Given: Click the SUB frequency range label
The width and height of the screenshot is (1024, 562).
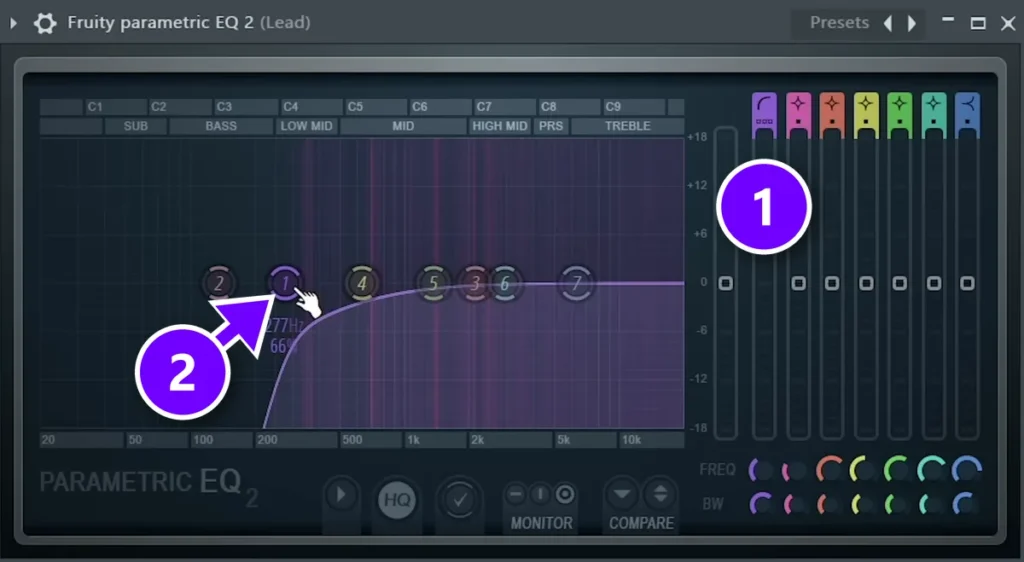Looking at the screenshot, I should 136,126.
